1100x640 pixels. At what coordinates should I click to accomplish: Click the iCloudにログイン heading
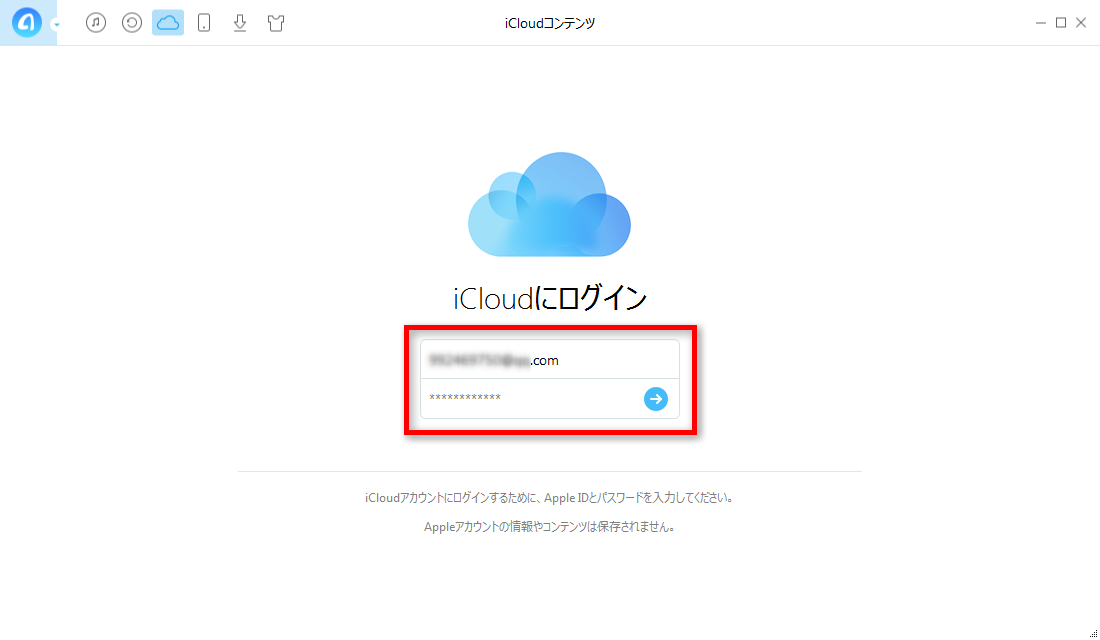point(550,298)
